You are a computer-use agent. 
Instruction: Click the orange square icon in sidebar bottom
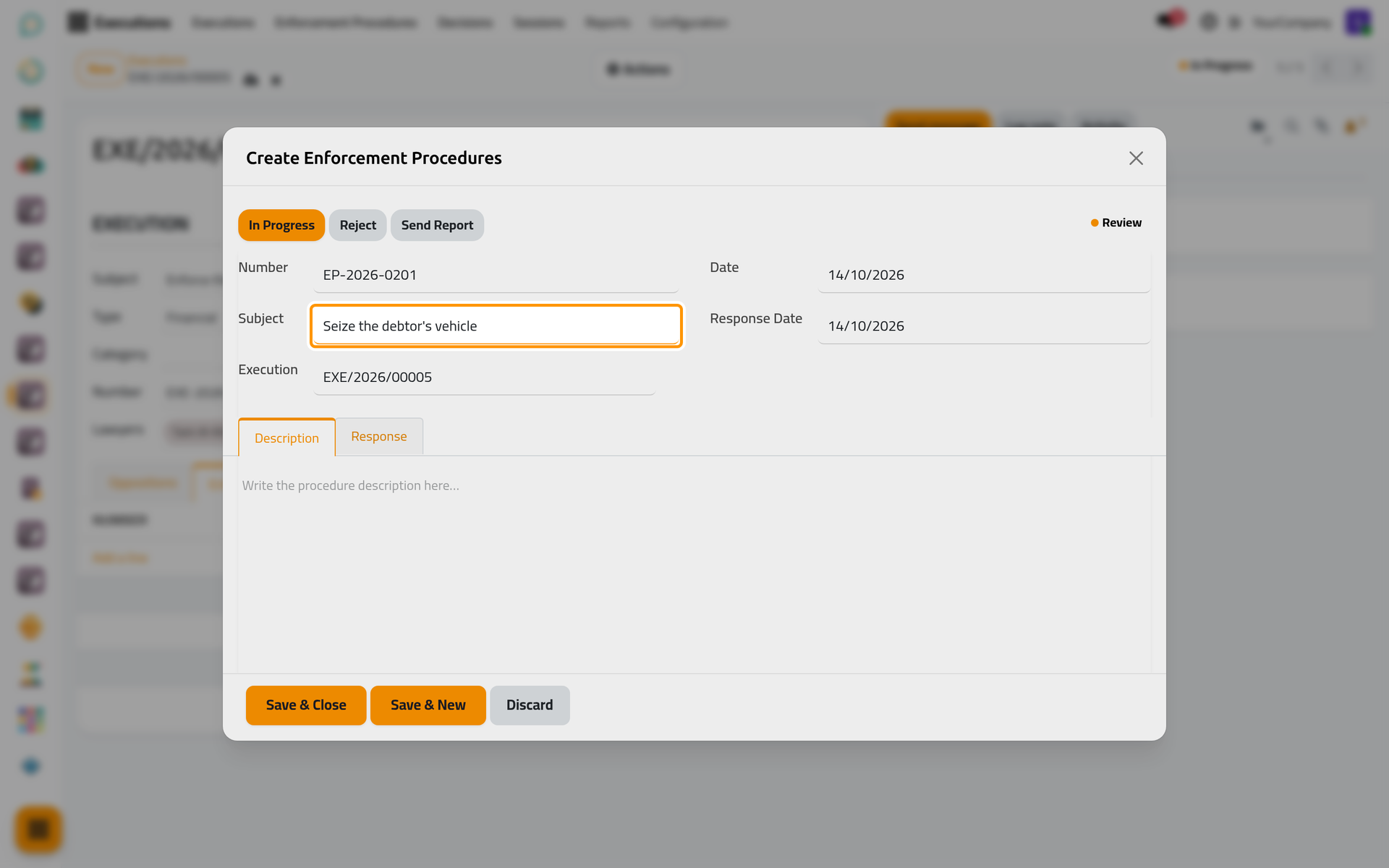[x=38, y=829]
